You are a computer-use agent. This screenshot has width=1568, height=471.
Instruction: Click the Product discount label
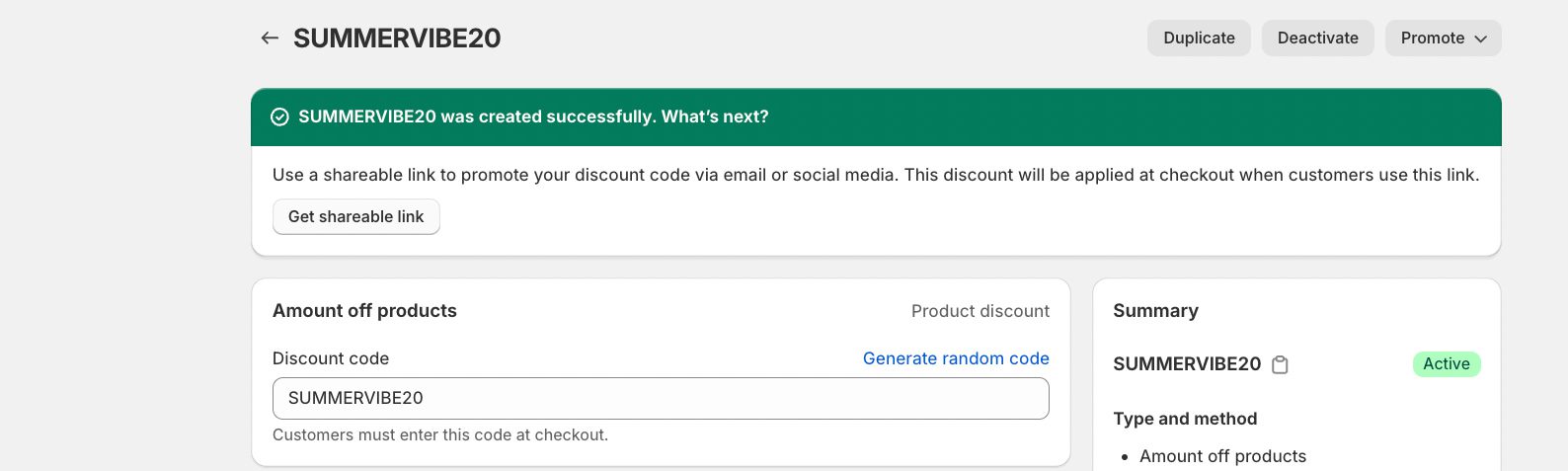[980, 311]
